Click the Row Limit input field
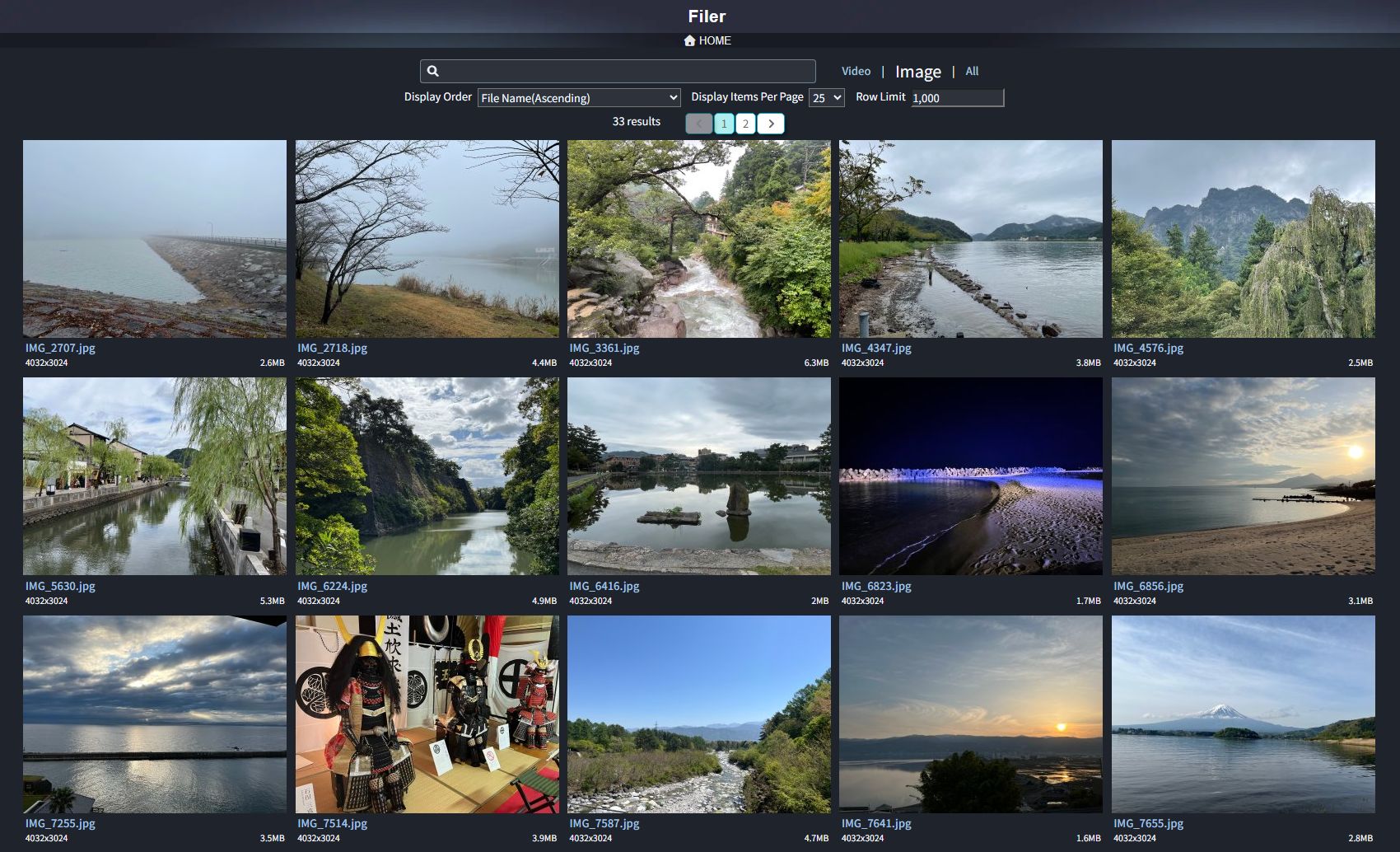Screen dimensions: 1400x852 [957, 98]
